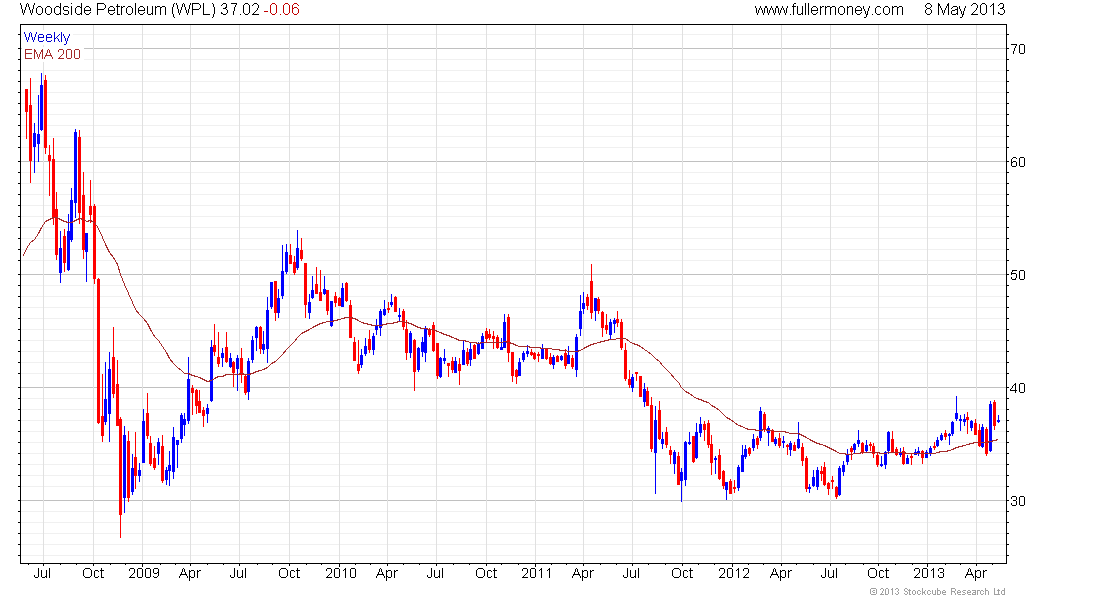Click the 40 price axis label
Image resolution: width=1100 pixels, height=600 pixels.
coord(1017,388)
